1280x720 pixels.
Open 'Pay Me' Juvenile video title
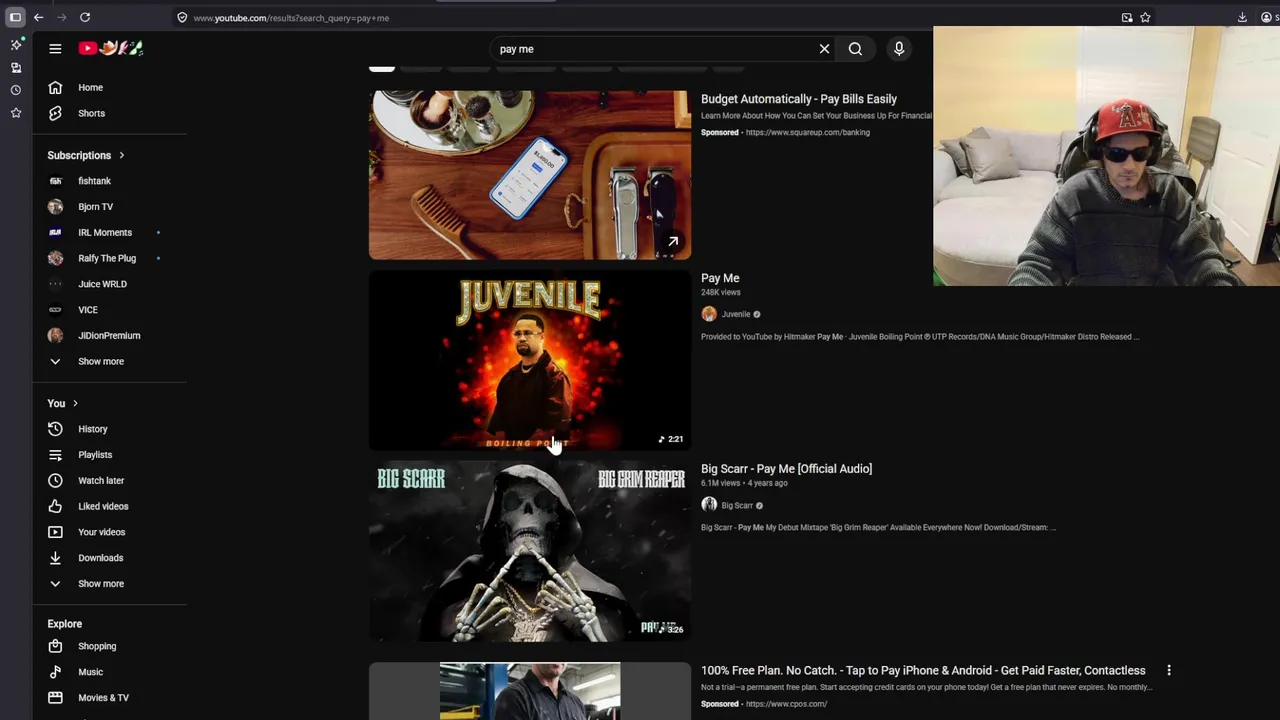720,278
